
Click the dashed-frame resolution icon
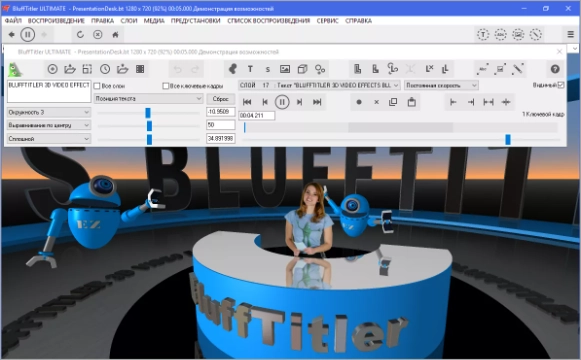pos(87,69)
